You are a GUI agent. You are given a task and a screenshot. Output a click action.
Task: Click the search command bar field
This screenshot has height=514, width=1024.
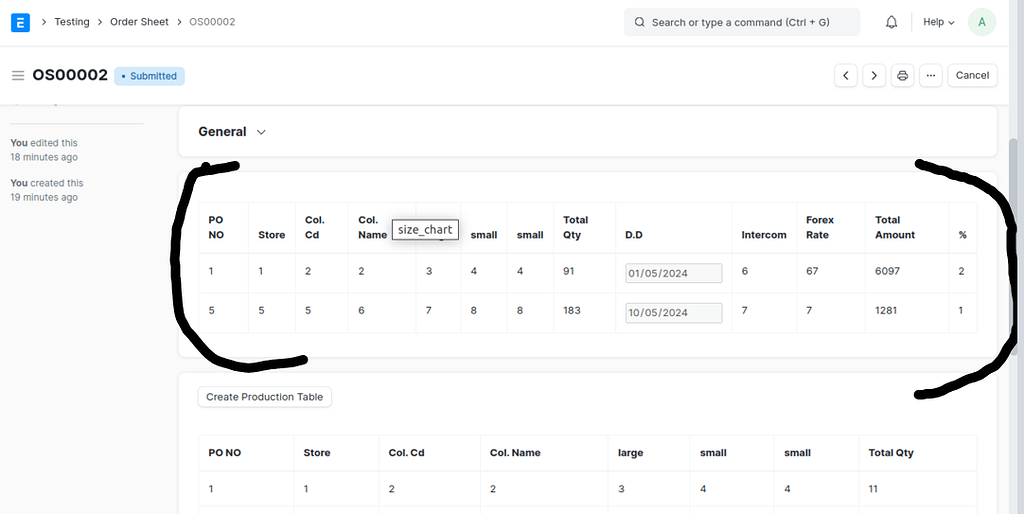click(x=742, y=22)
